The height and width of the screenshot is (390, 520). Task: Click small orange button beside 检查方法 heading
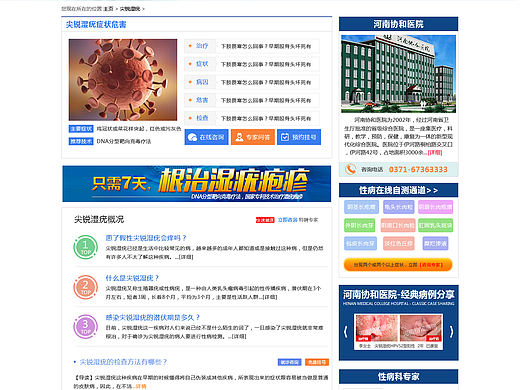click(317, 362)
